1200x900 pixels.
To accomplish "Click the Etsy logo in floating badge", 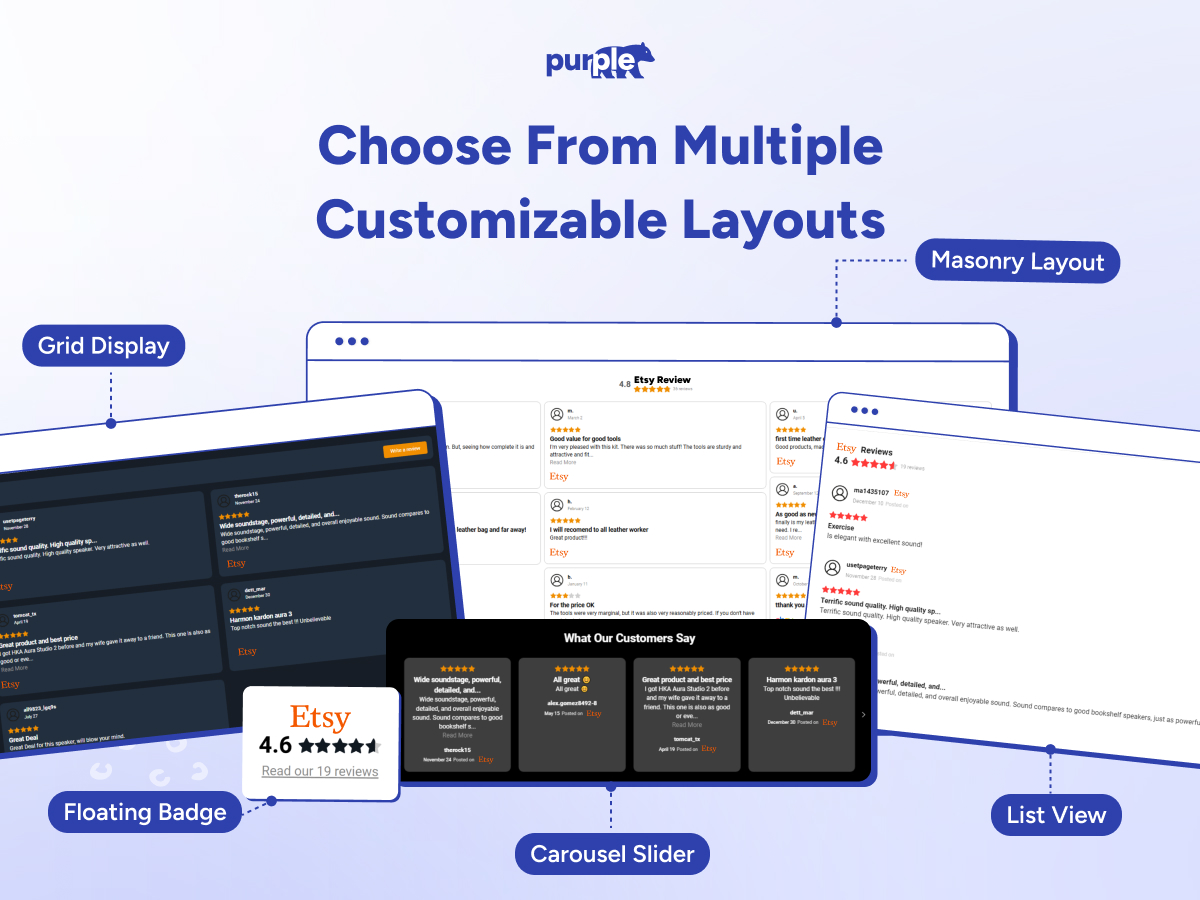I will point(320,717).
